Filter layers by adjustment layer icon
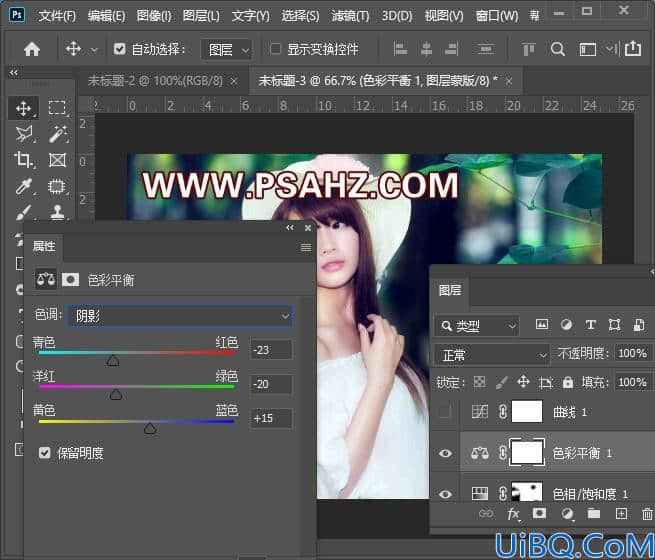The image size is (655, 560). [x=566, y=324]
